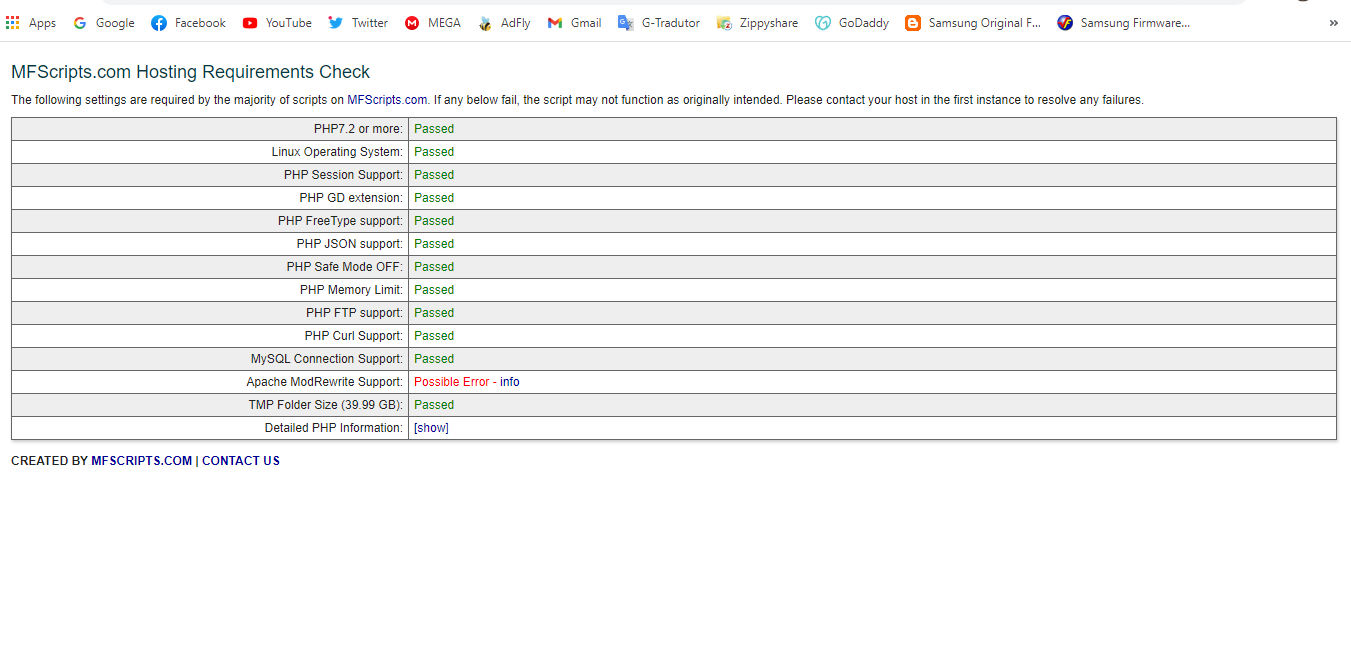Open the AdFly bookmark
This screenshot has width=1351, height=645.
click(504, 23)
